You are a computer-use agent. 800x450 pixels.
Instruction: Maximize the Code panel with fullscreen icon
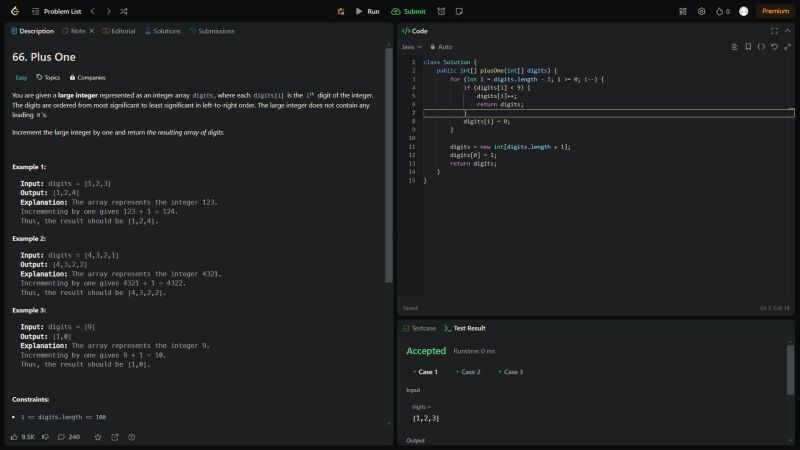point(774,31)
